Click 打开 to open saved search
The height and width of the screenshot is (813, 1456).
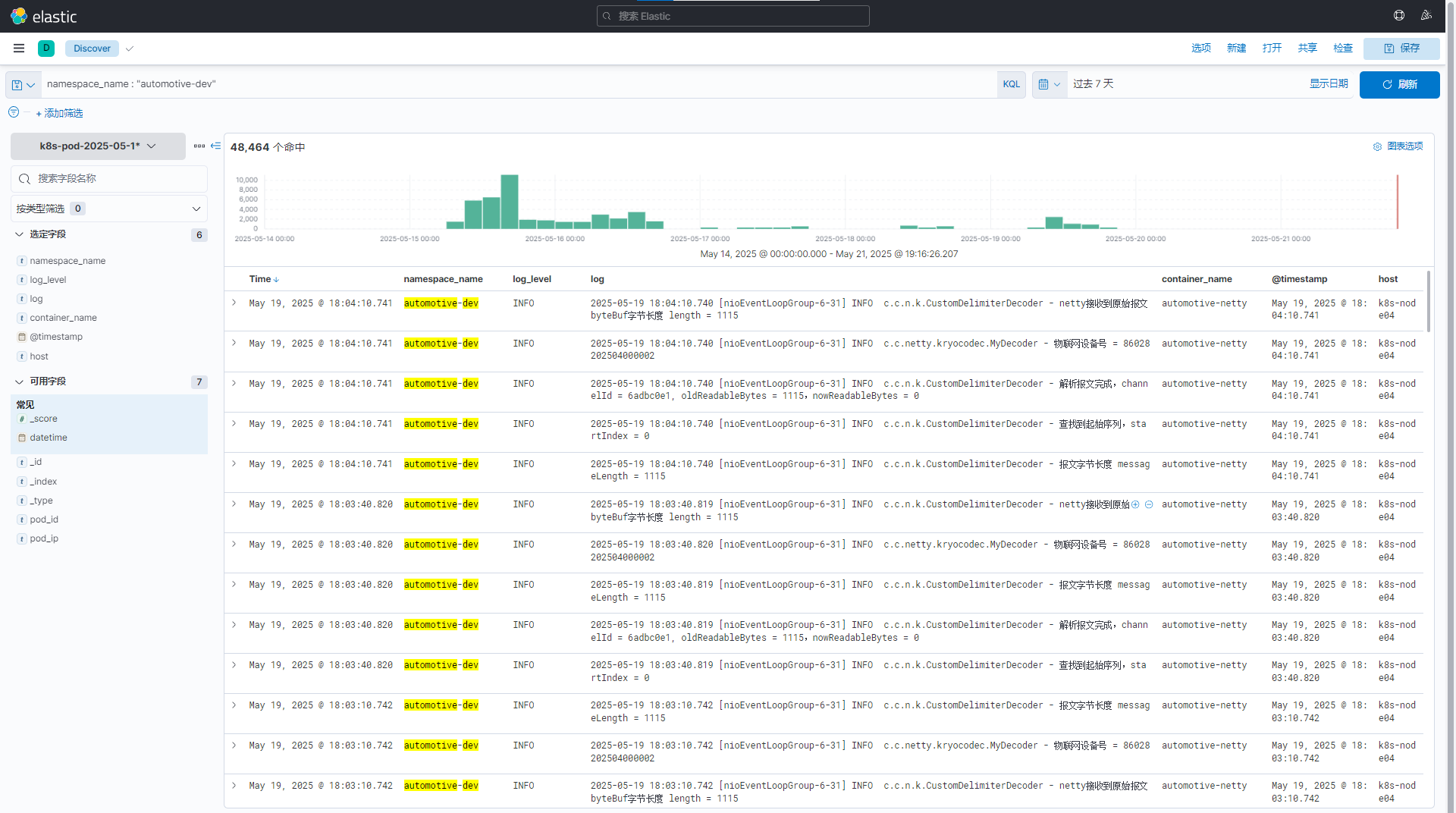[1272, 49]
